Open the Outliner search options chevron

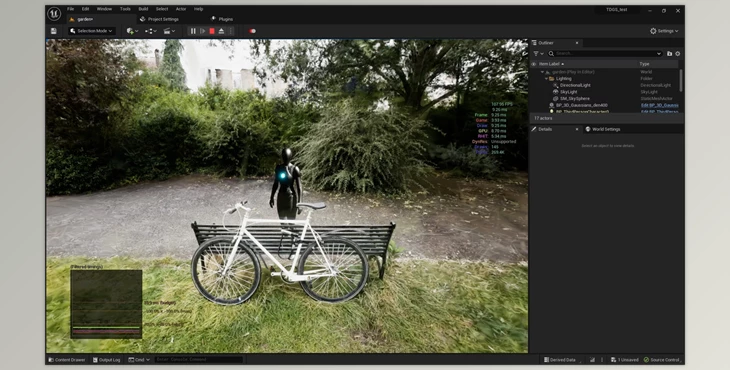(x=659, y=54)
